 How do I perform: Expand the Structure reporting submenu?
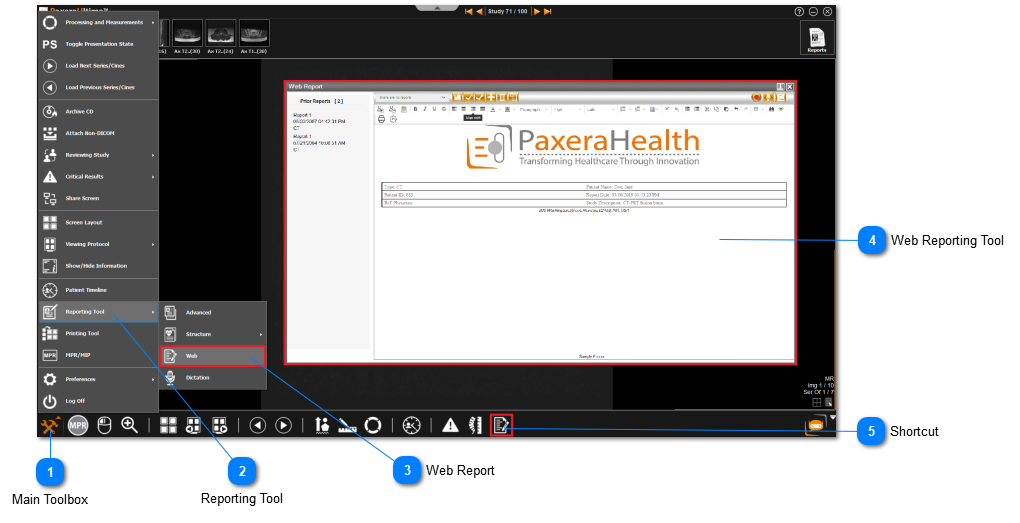pyautogui.click(x=213, y=334)
